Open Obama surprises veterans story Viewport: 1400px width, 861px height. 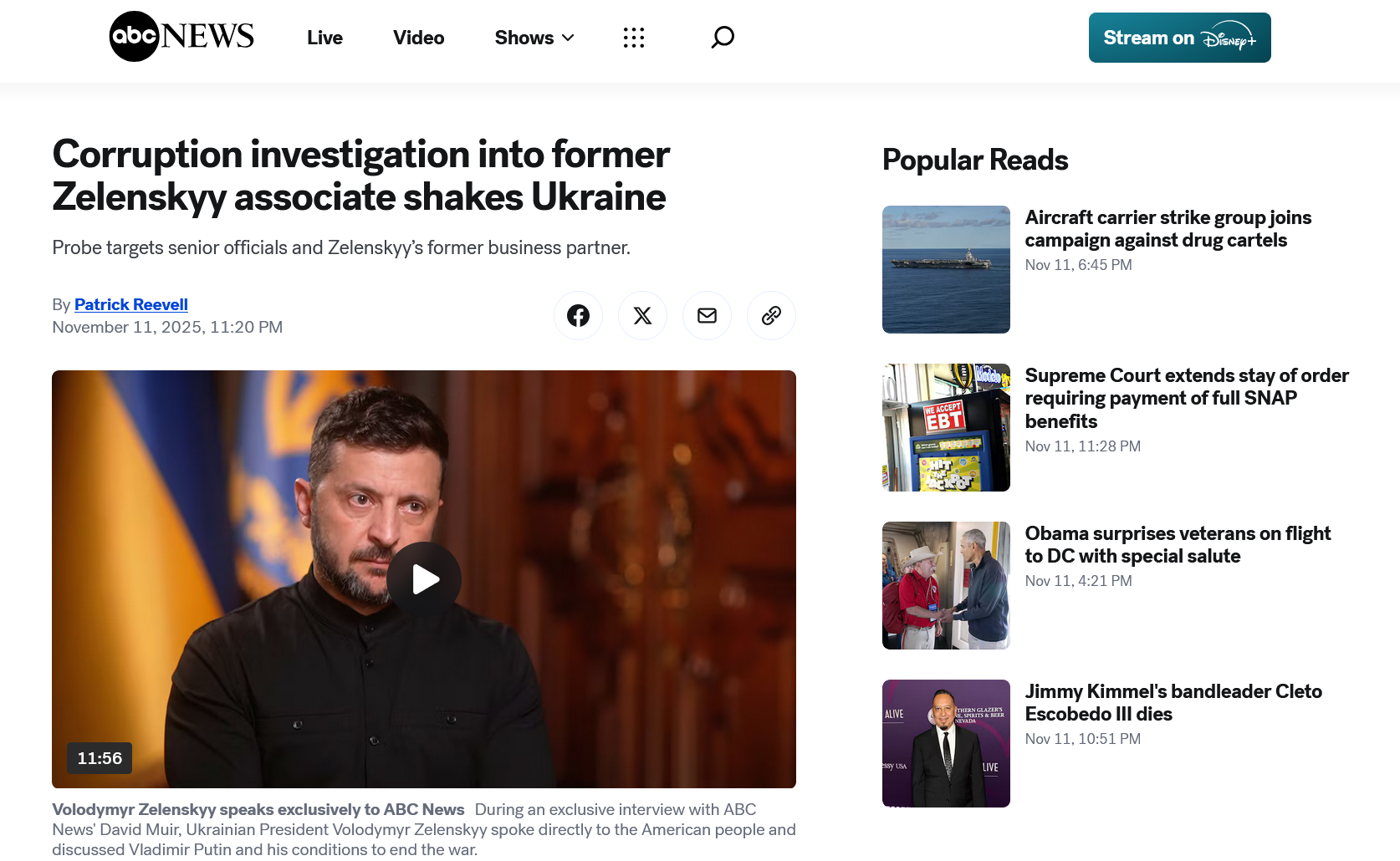click(1178, 545)
